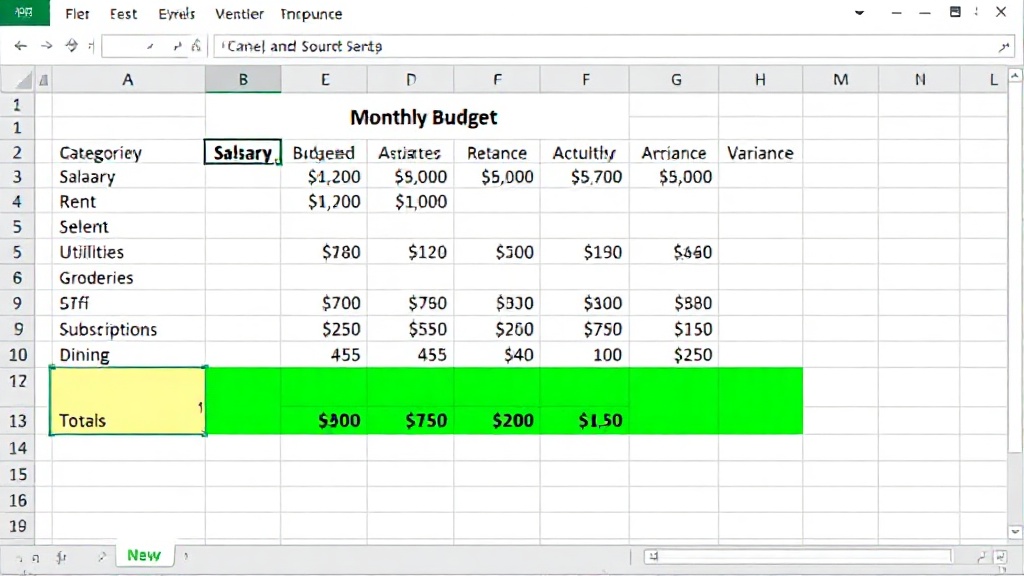1024x576 pixels.
Task: Select the Utillities cell
Action: (x=128, y=252)
